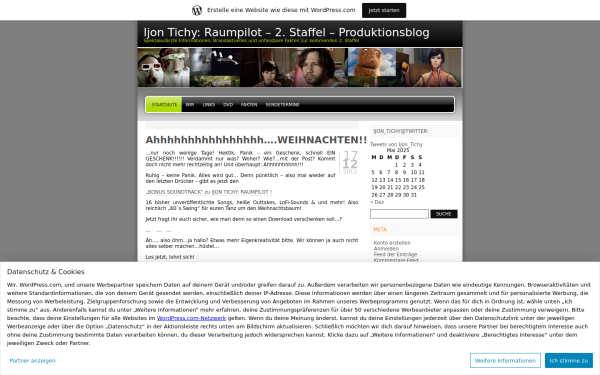Screen dimensions: 600x375
Task: Click the SUCHE search button
Action: coord(444,214)
